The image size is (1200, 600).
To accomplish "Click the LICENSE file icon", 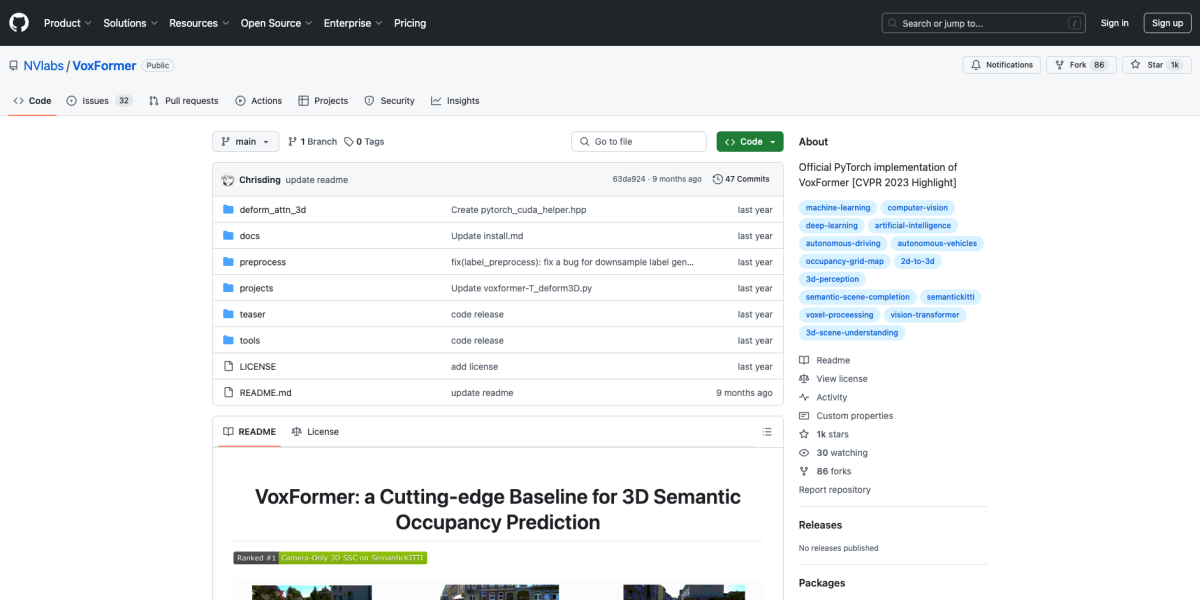I will (x=228, y=367).
